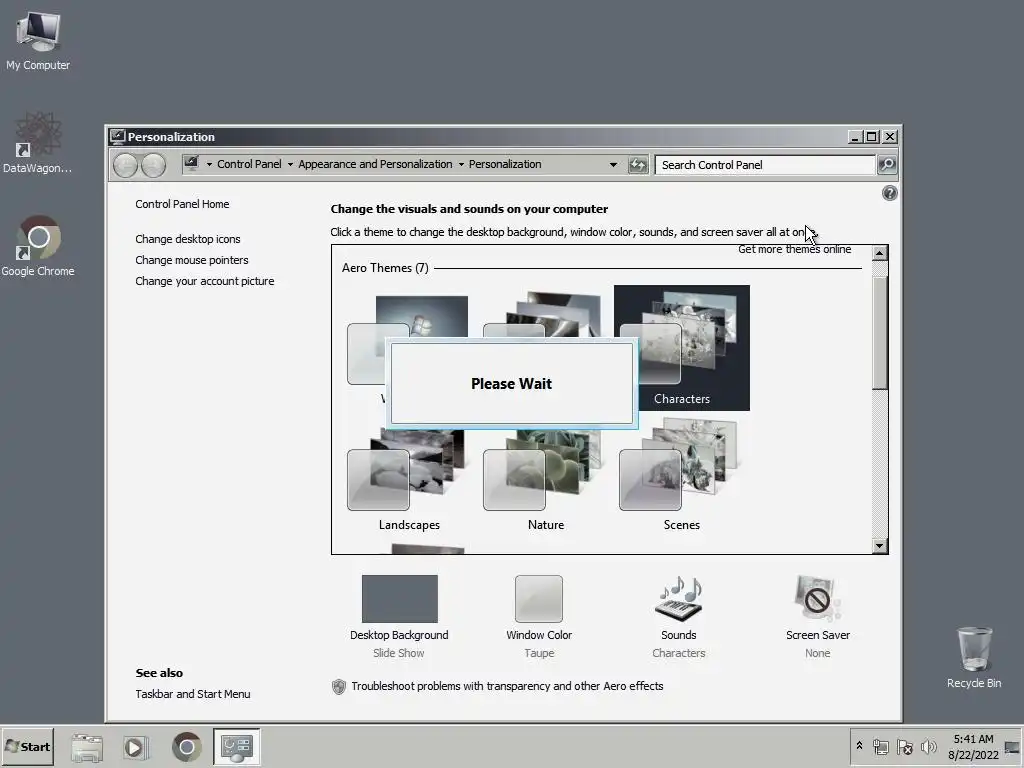Open the address bar history dropdown
The image size is (1024, 768).
click(613, 165)
